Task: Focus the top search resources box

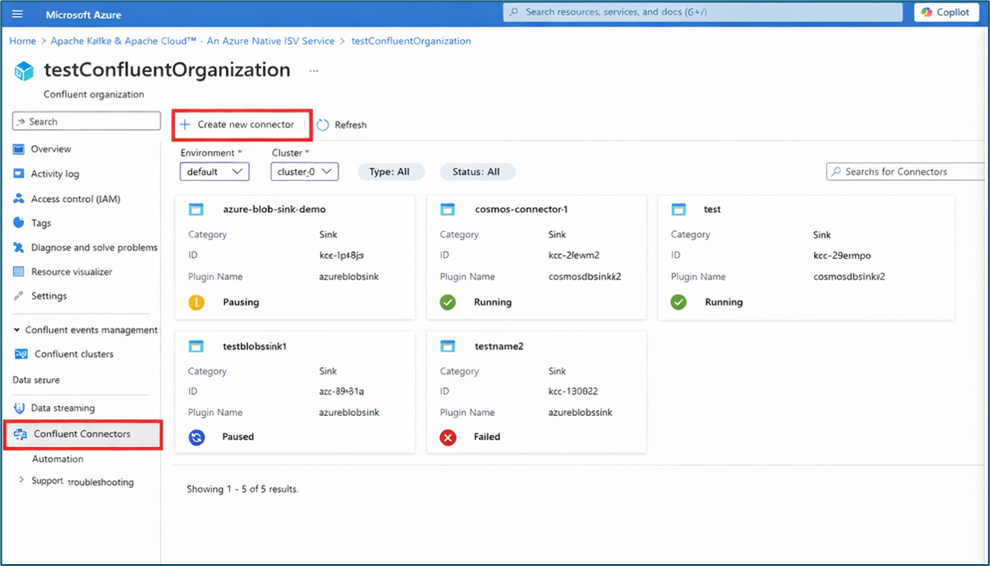Action: 703,12
